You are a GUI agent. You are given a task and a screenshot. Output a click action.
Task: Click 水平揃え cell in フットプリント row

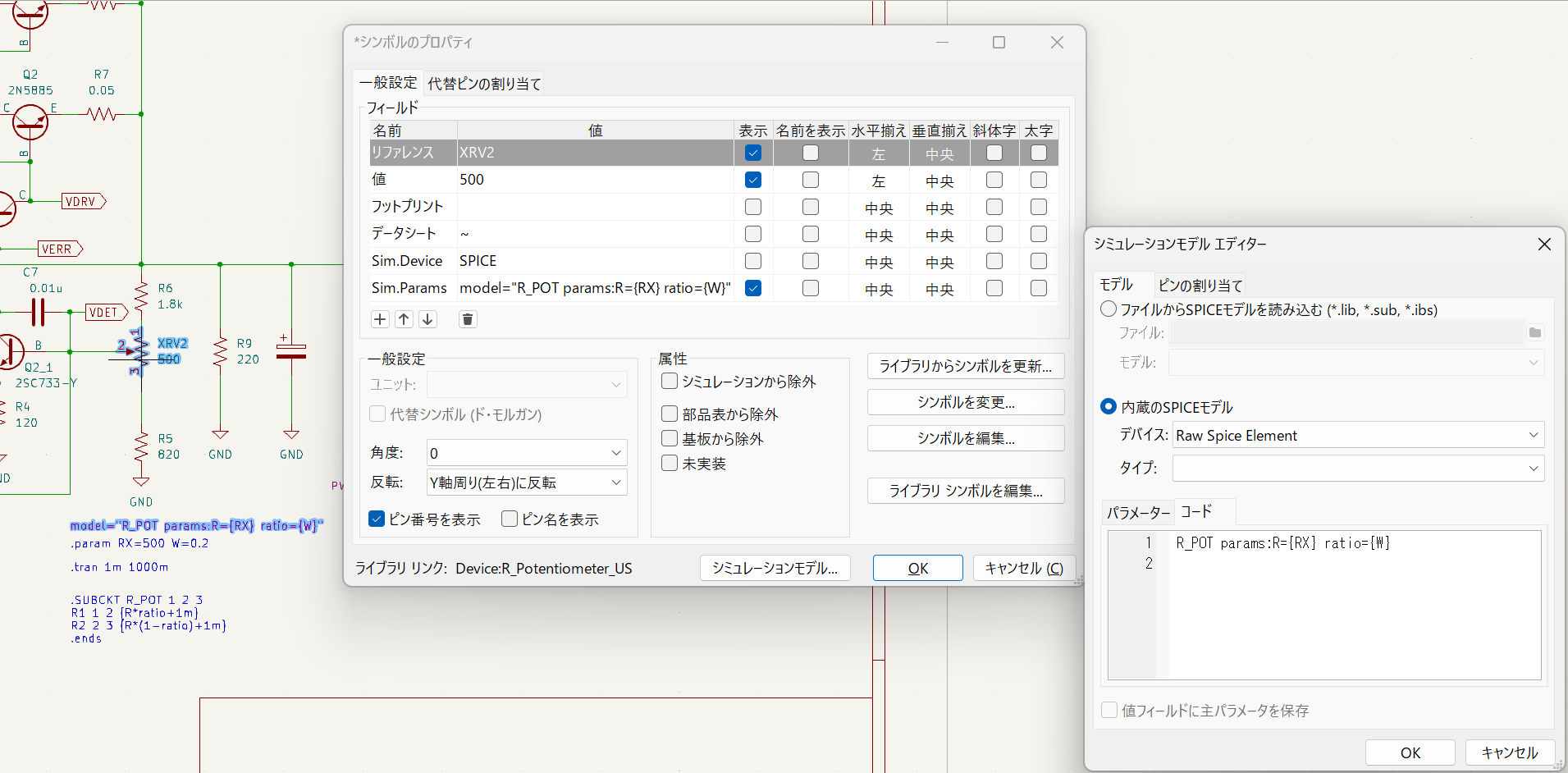click(x=879, y=207)
